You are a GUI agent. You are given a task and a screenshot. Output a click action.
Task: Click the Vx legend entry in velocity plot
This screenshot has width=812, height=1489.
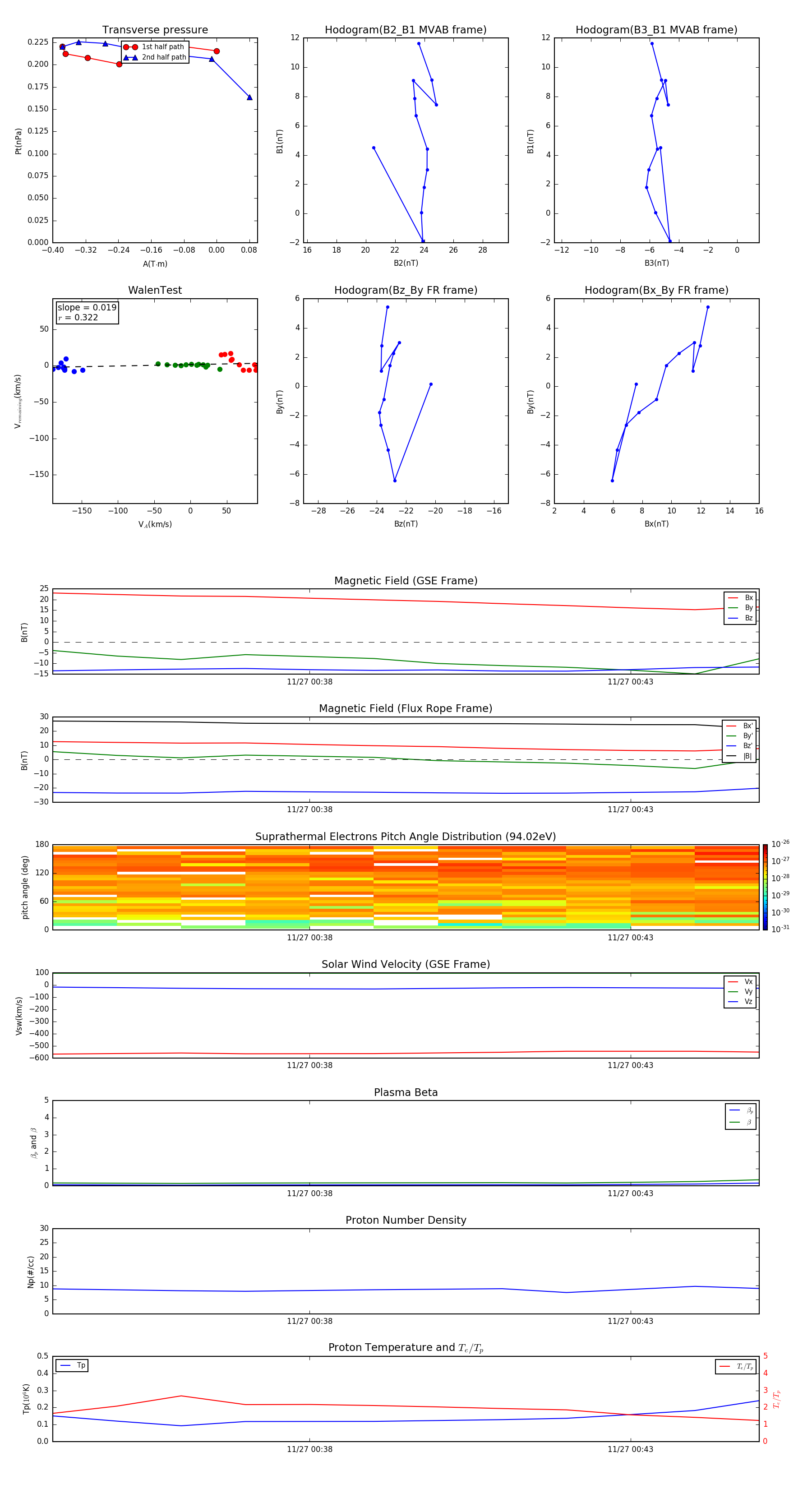tap(740, 981)
